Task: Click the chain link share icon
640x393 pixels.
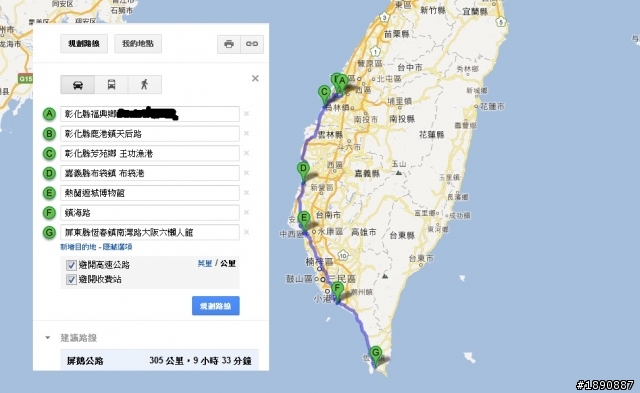Action: click(252, 44)
